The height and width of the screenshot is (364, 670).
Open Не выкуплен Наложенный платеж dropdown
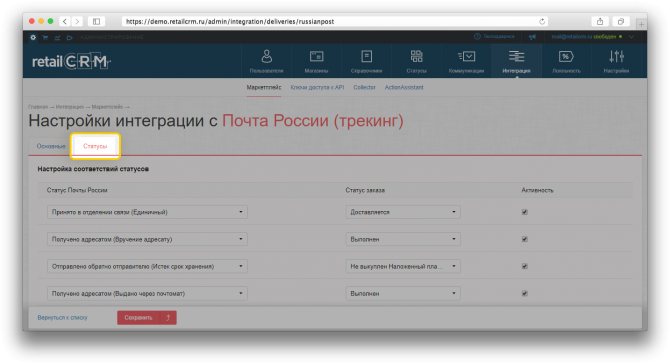(x=403, y=266)
